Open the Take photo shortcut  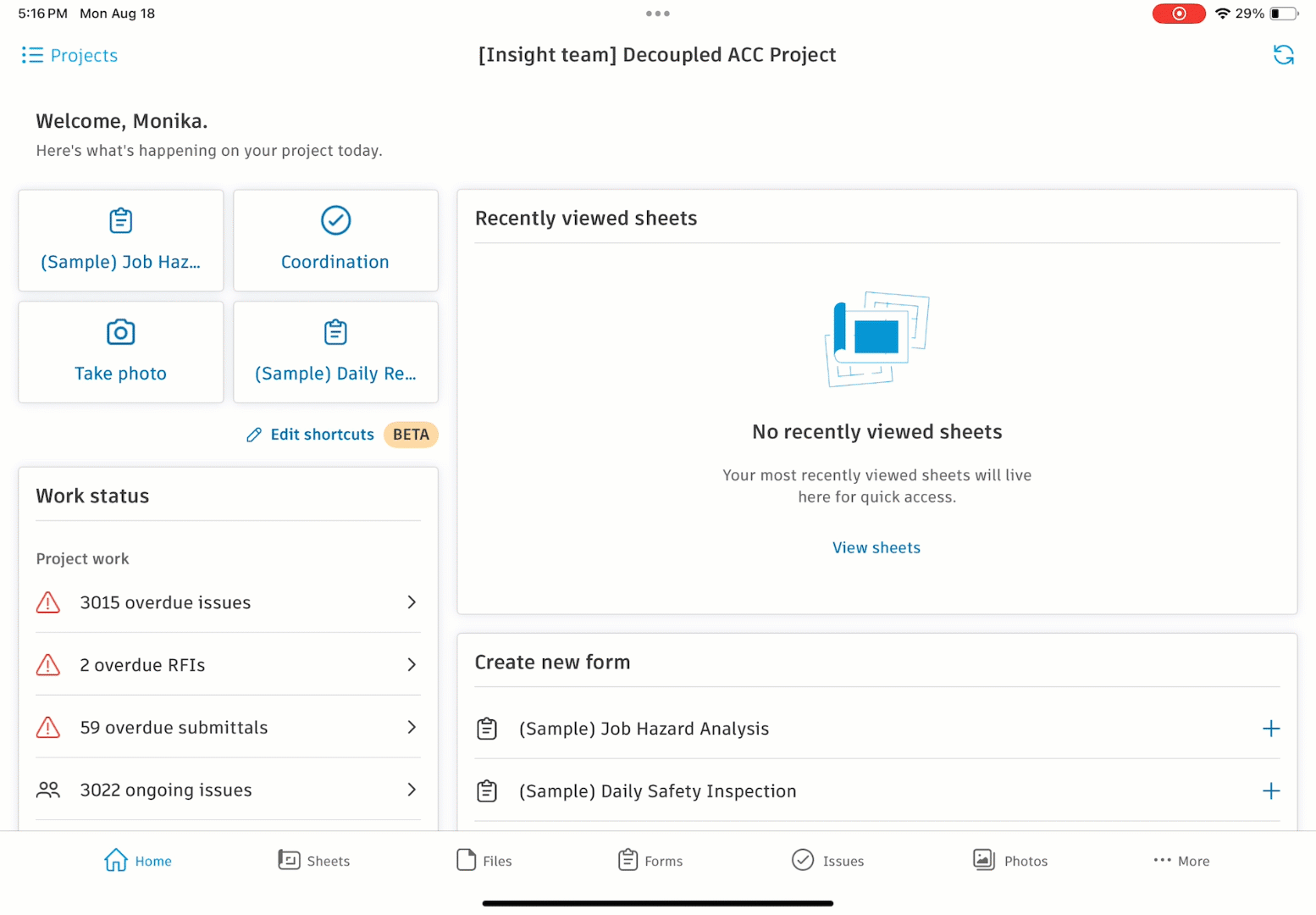point(120,352)
